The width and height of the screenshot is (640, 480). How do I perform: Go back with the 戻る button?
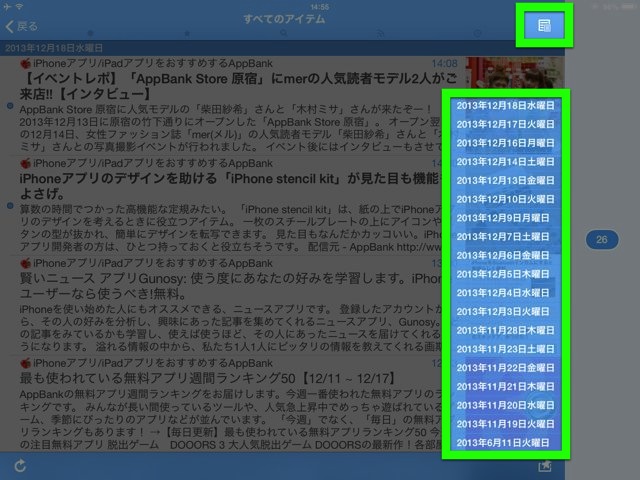coord(22,27)
